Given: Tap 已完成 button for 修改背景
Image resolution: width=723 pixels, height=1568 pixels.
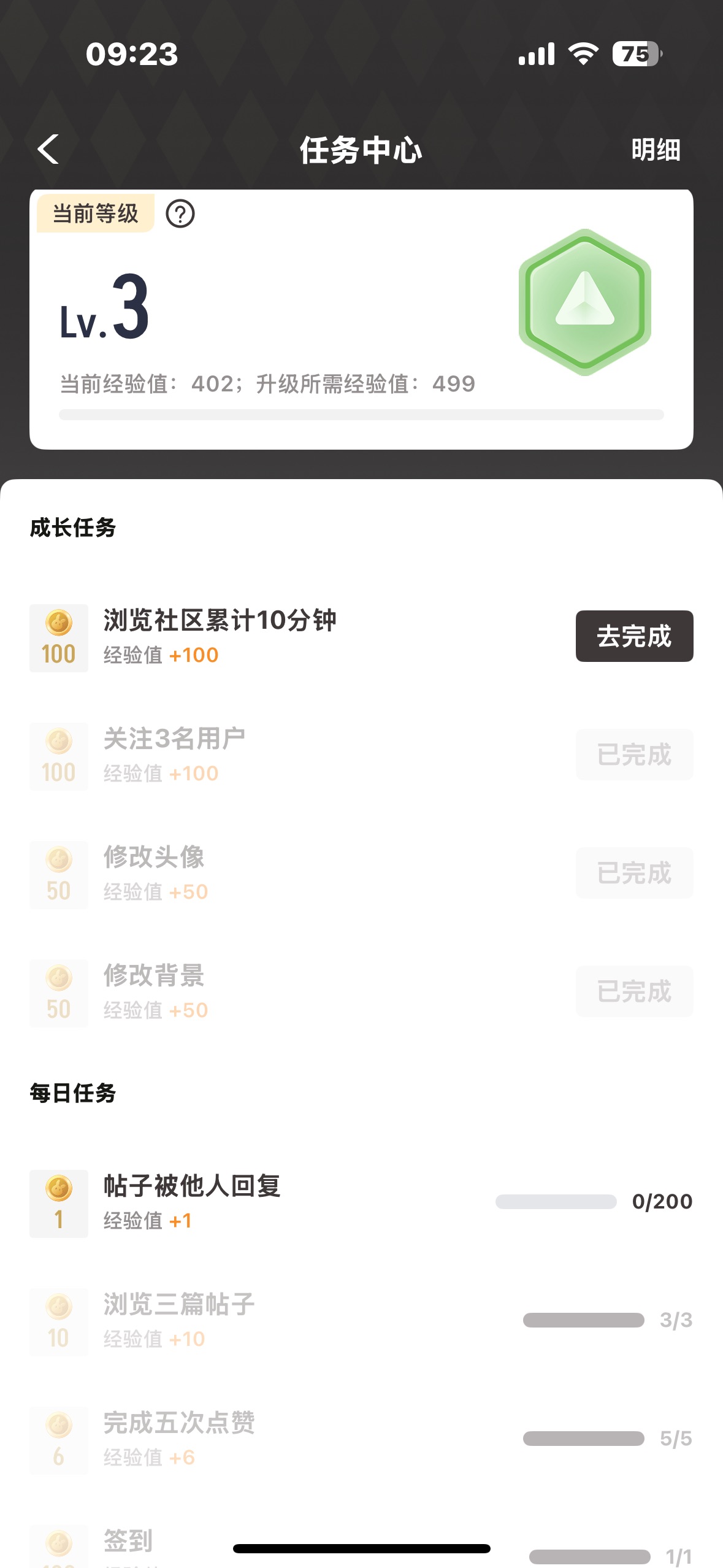Looking at the screenshot, I should [x=634, y=991].
